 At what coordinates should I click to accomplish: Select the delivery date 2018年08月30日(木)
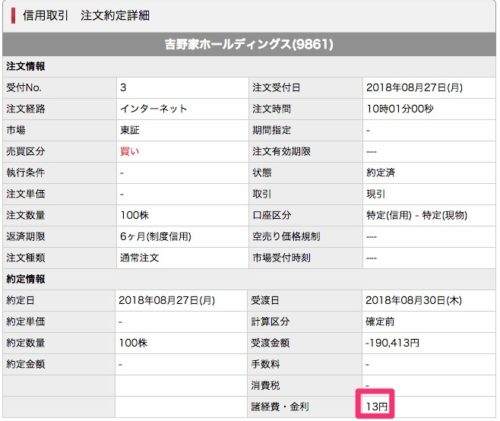[414, 300]
